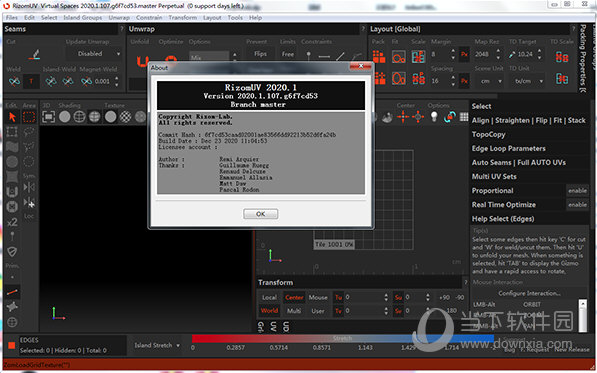Select the Center pivot mode
597x373 pixels.
pos(294,297)
